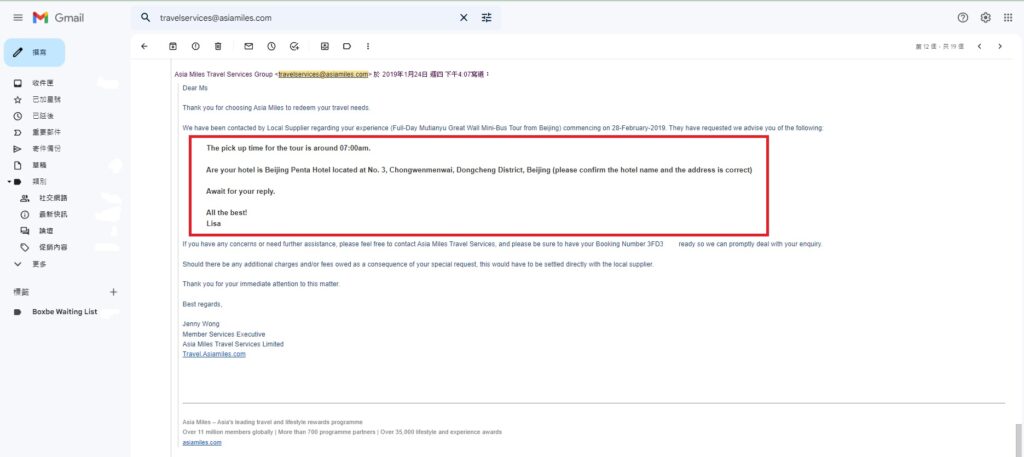Collapse the Categories (類別) section
The width and height of the screenshot is (1024, 457).
(9, 181)
